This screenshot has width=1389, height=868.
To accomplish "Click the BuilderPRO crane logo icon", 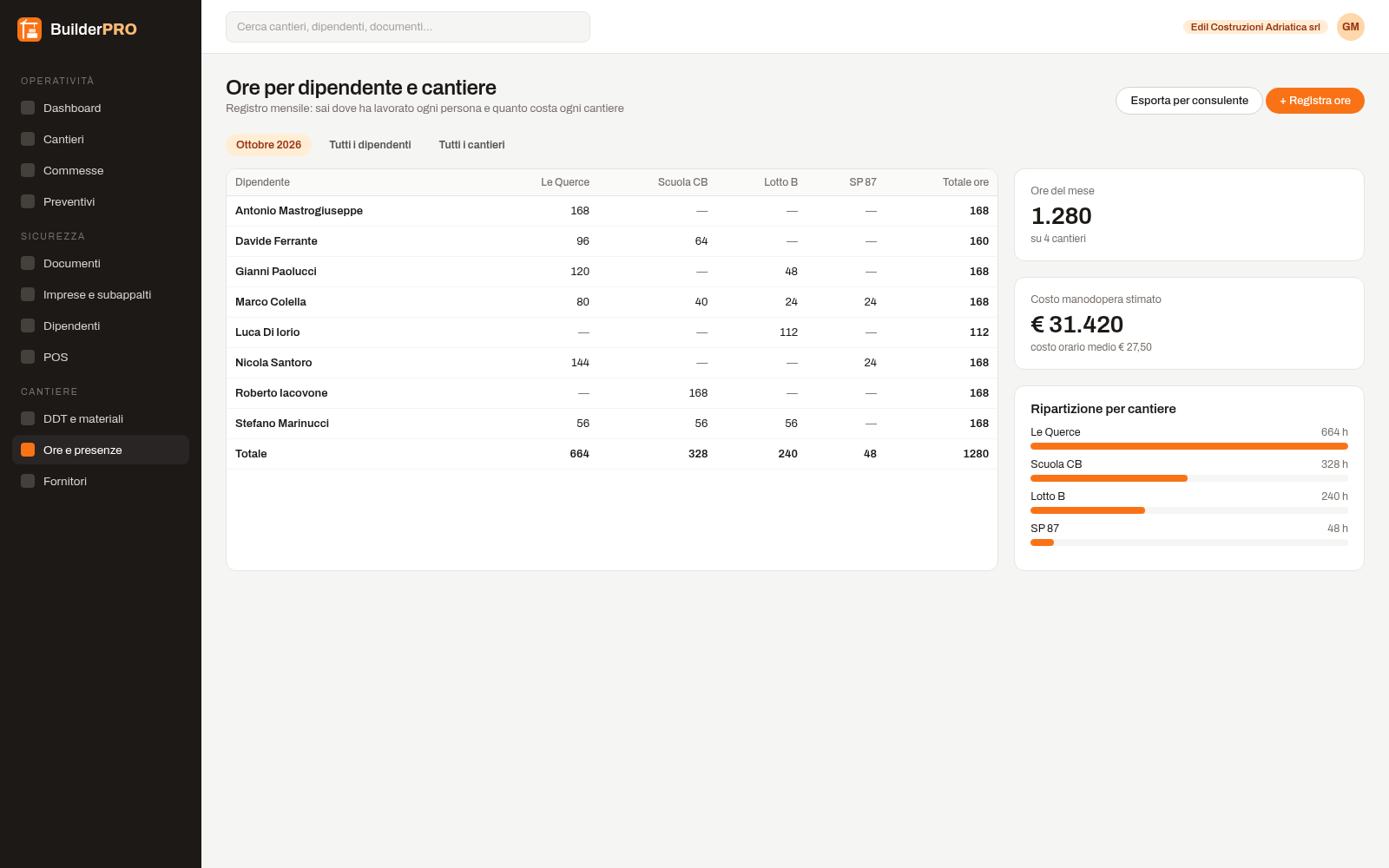I will pos(30,30).
